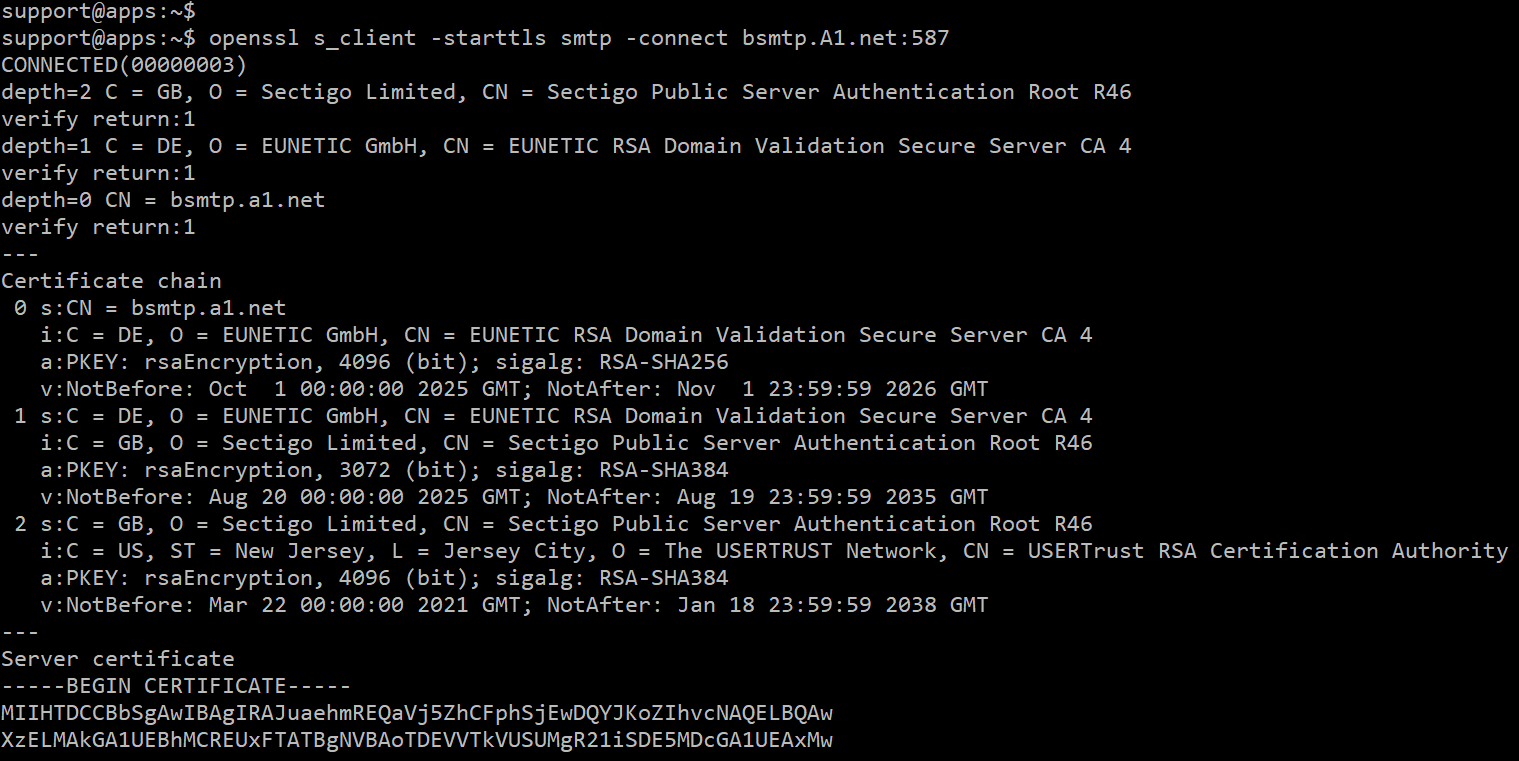Click certificate 0 subject line bsmtp.a1.net
Viewport: 1519px width, 761px height.
click(150, 308)
